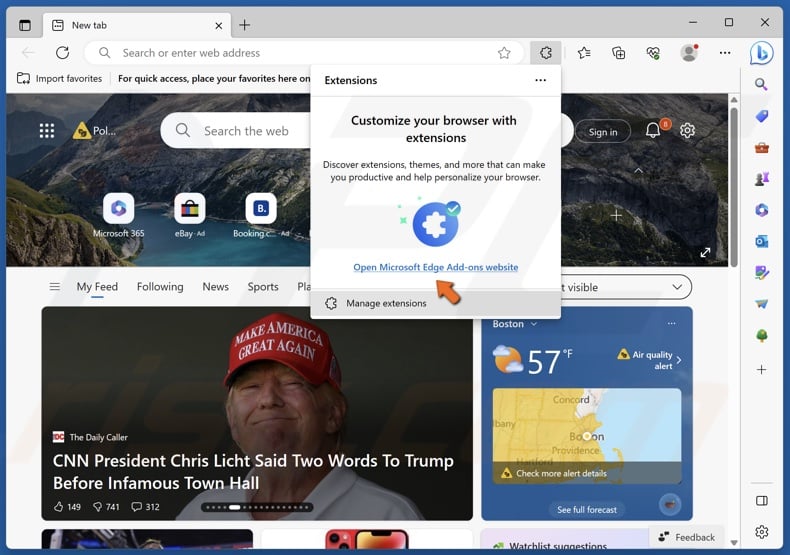Click the page vertical scrollbar thumb
The height and width of the screenshot is (555, 790).
tap(734, 186)
